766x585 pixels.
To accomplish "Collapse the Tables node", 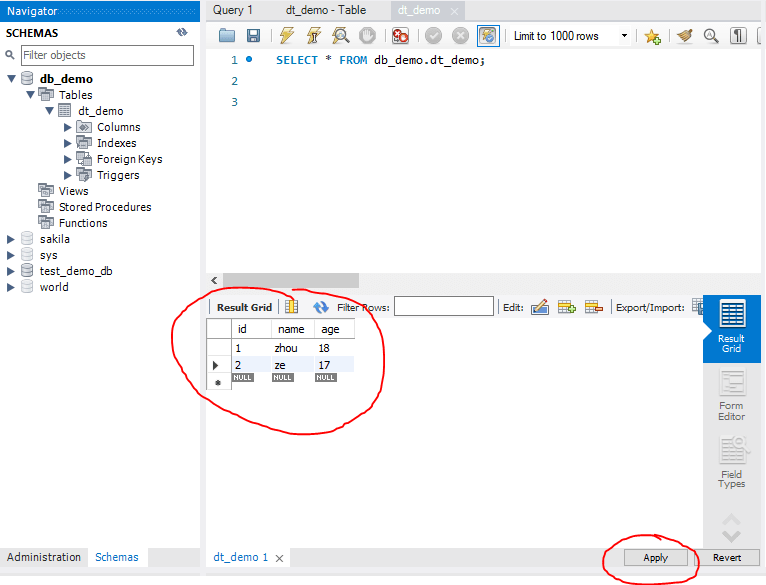I will [30, 95].
